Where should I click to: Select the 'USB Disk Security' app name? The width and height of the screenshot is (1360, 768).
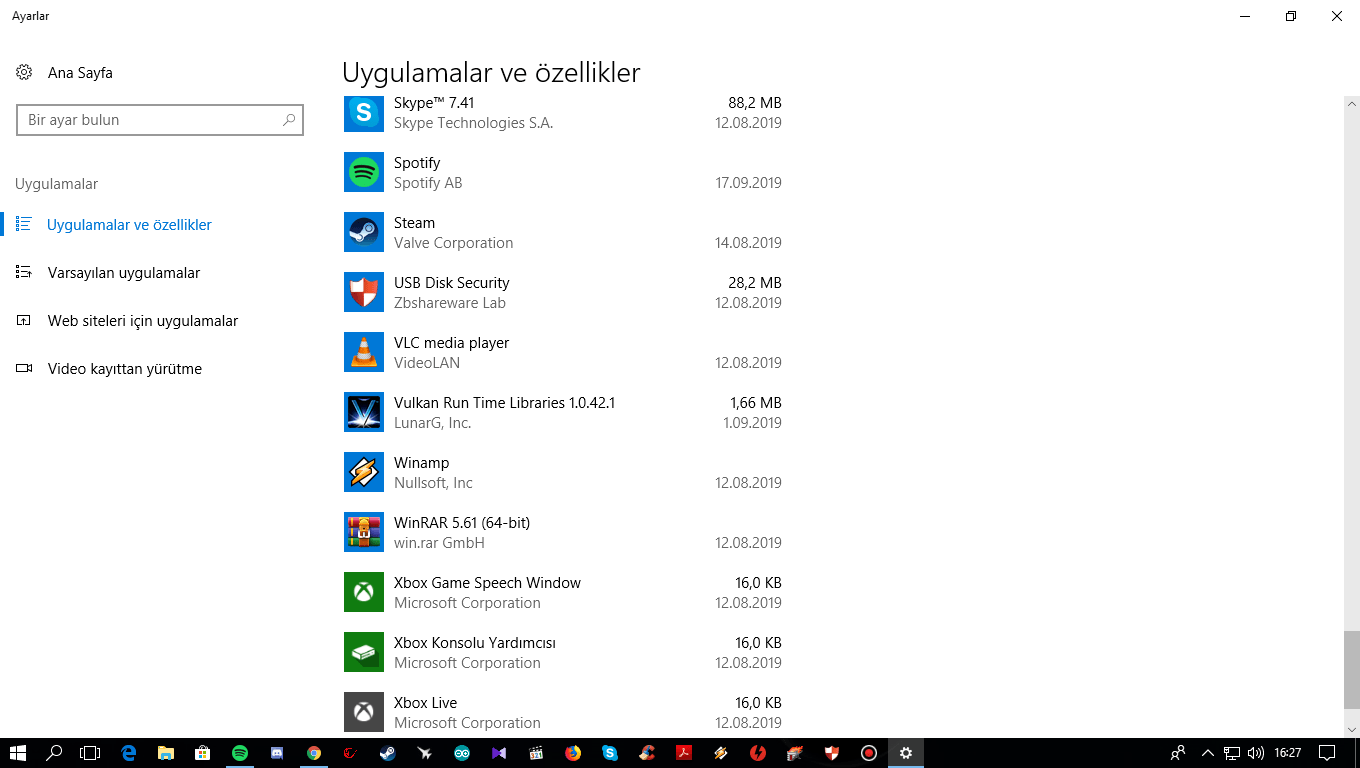[x=451, y=283]
